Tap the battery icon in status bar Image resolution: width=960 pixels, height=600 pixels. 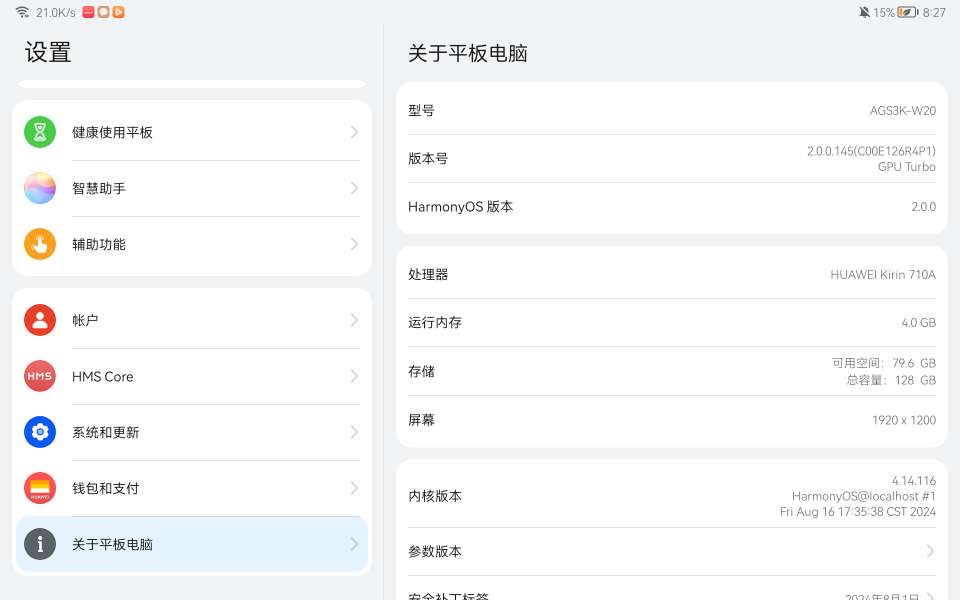[x=907, y=12]
